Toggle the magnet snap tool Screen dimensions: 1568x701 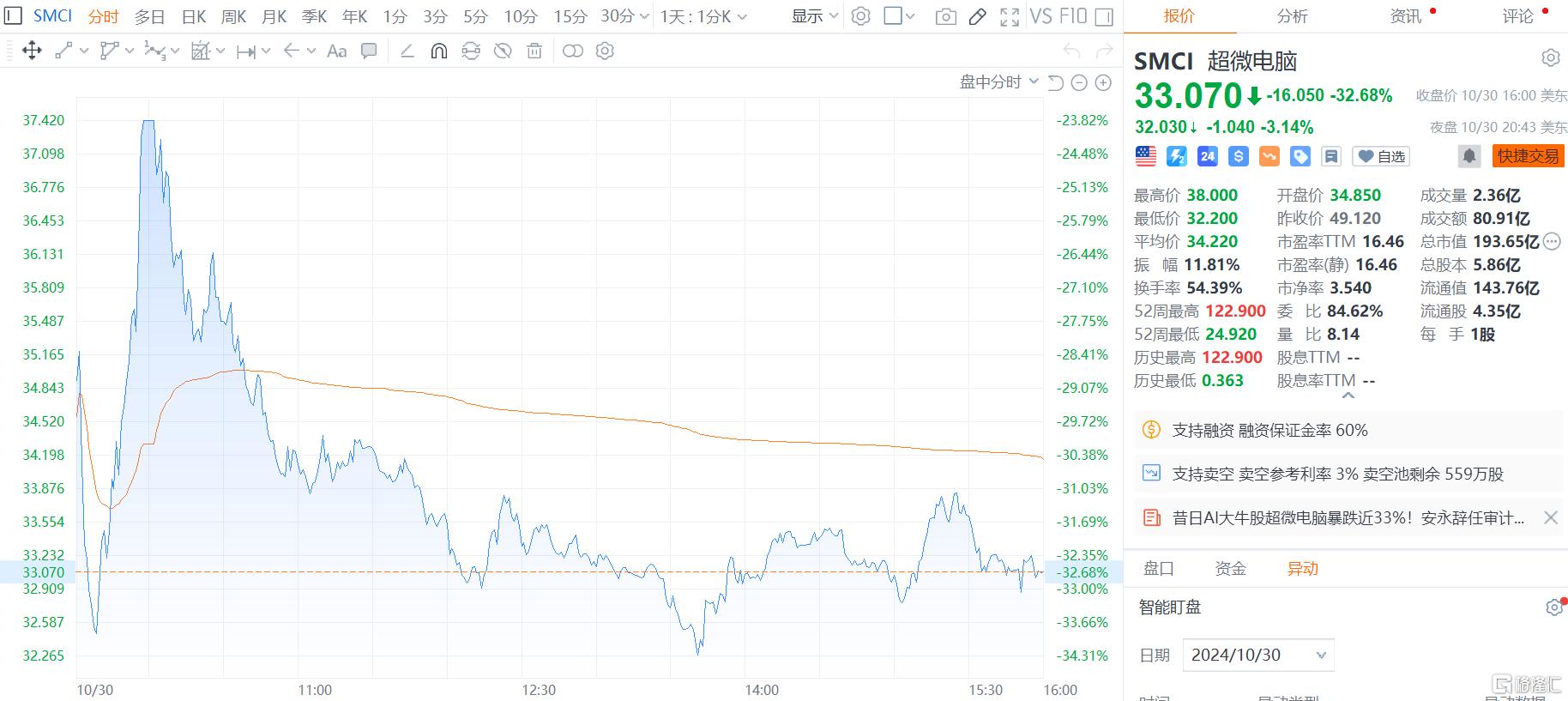(x=439, y=51)
